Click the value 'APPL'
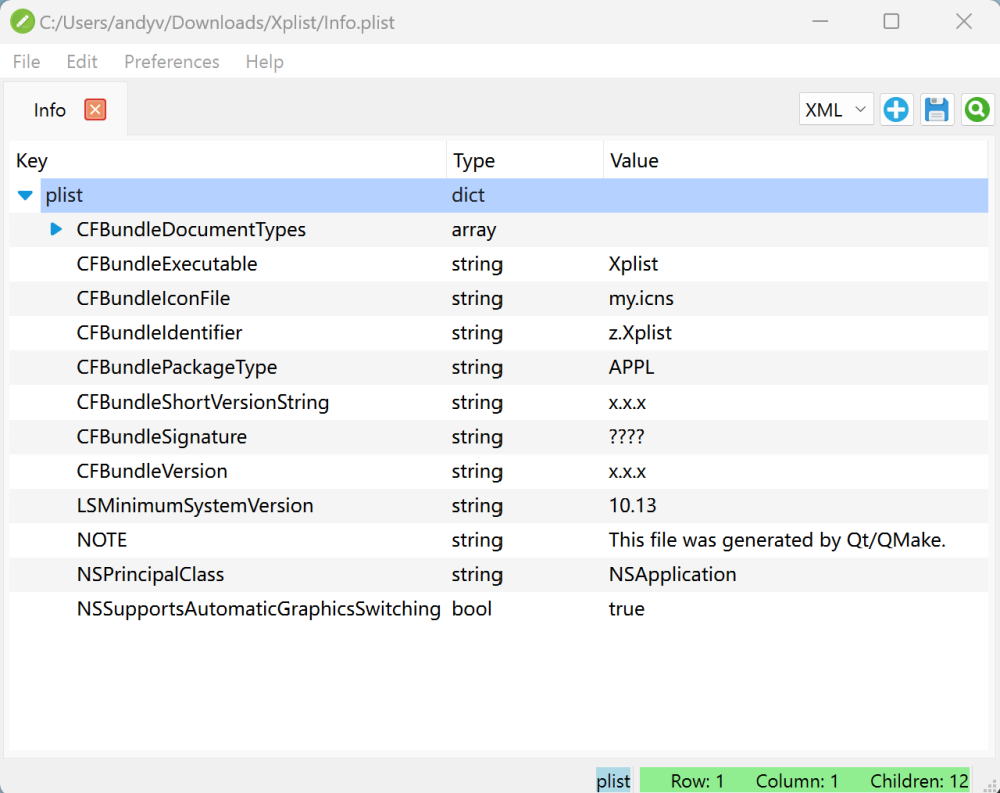Viewport: 1000px width, 793px height. click(x=631, y=367)
